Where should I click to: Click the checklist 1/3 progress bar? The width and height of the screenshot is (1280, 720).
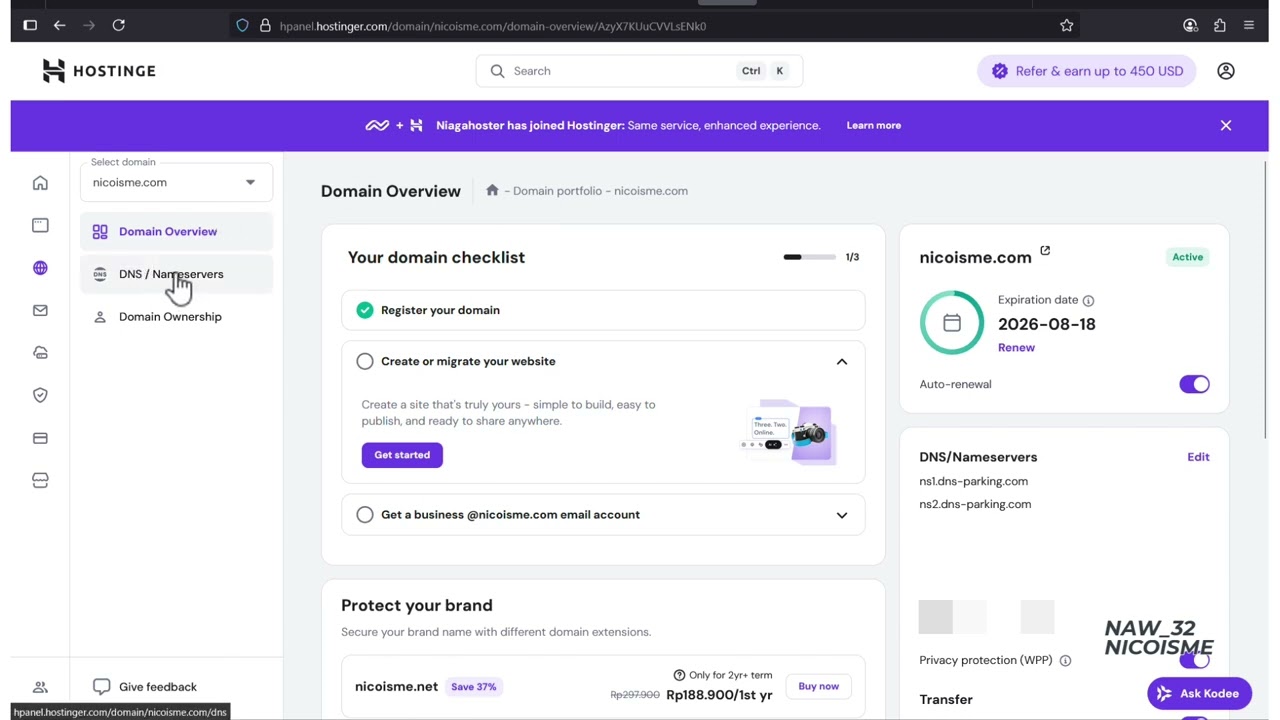click(810, 257)
